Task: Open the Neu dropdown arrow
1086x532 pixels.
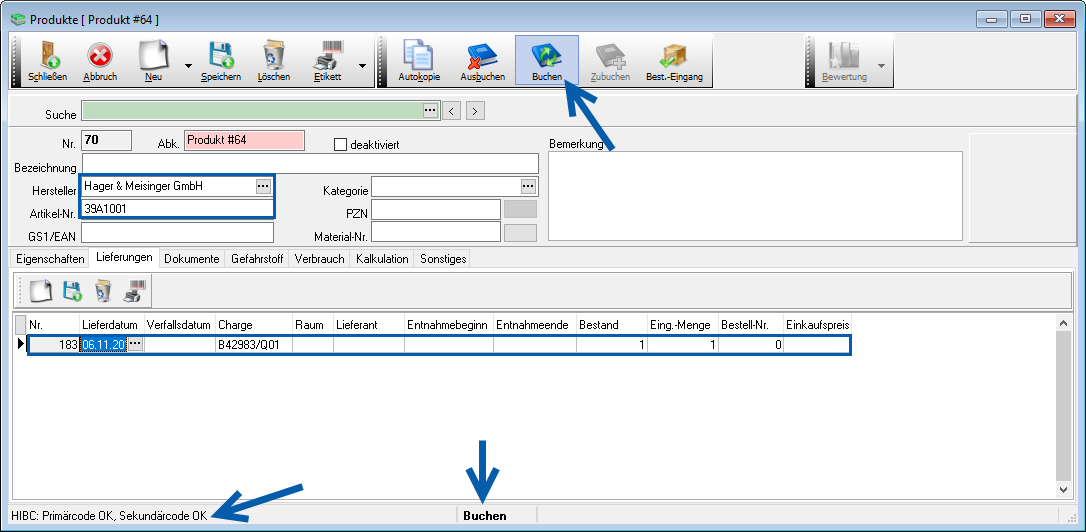Action: [x=188, y=66]
